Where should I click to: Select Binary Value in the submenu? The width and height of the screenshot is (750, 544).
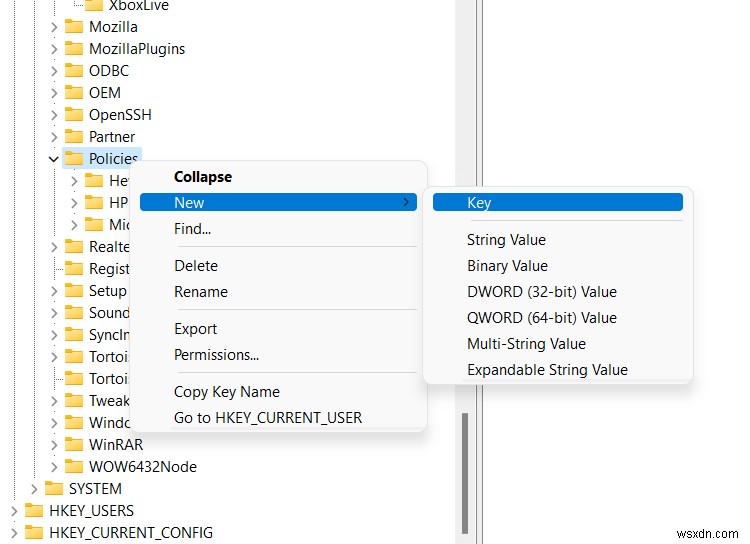pos(558,266)
